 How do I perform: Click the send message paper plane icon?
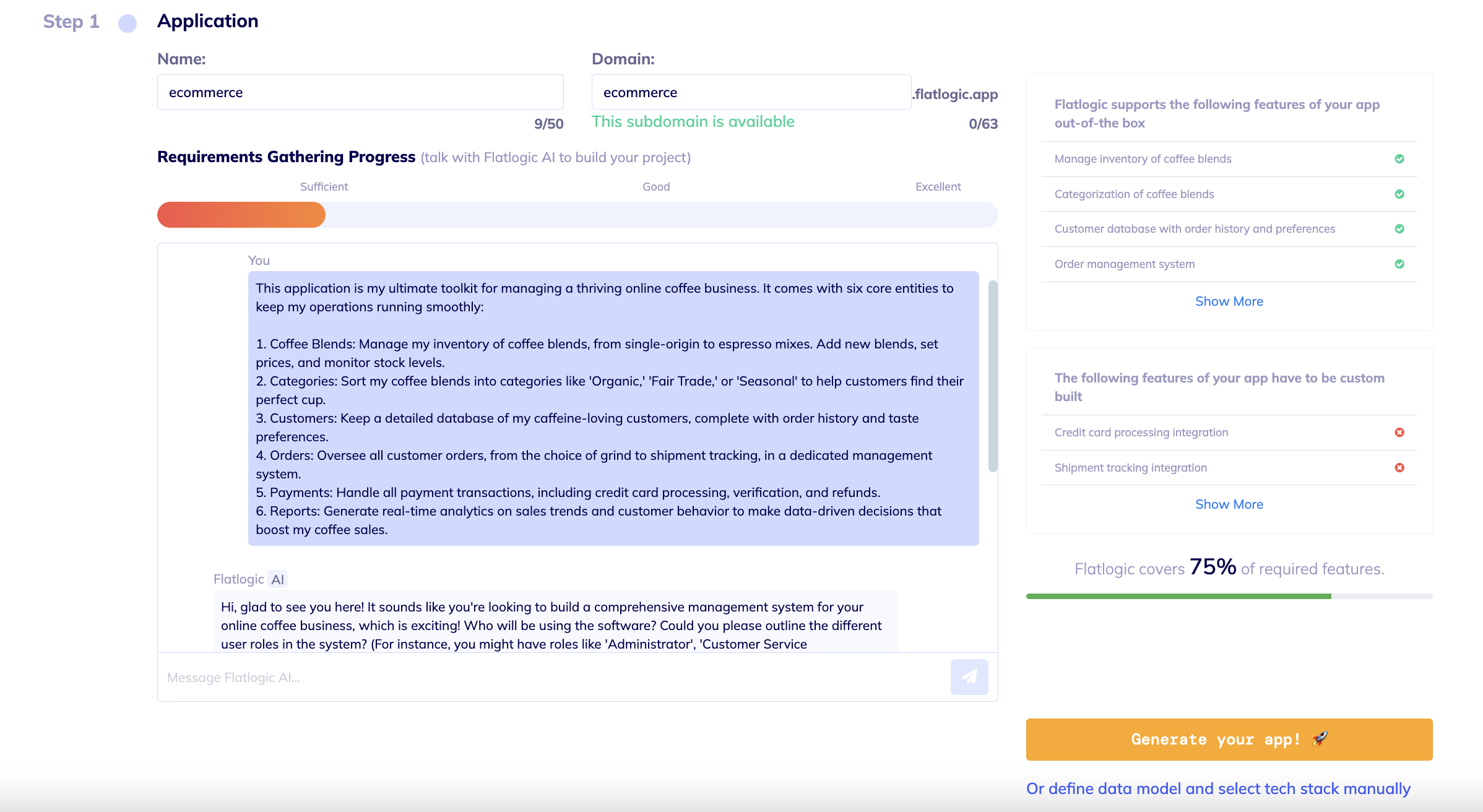(x=969, y=677)
